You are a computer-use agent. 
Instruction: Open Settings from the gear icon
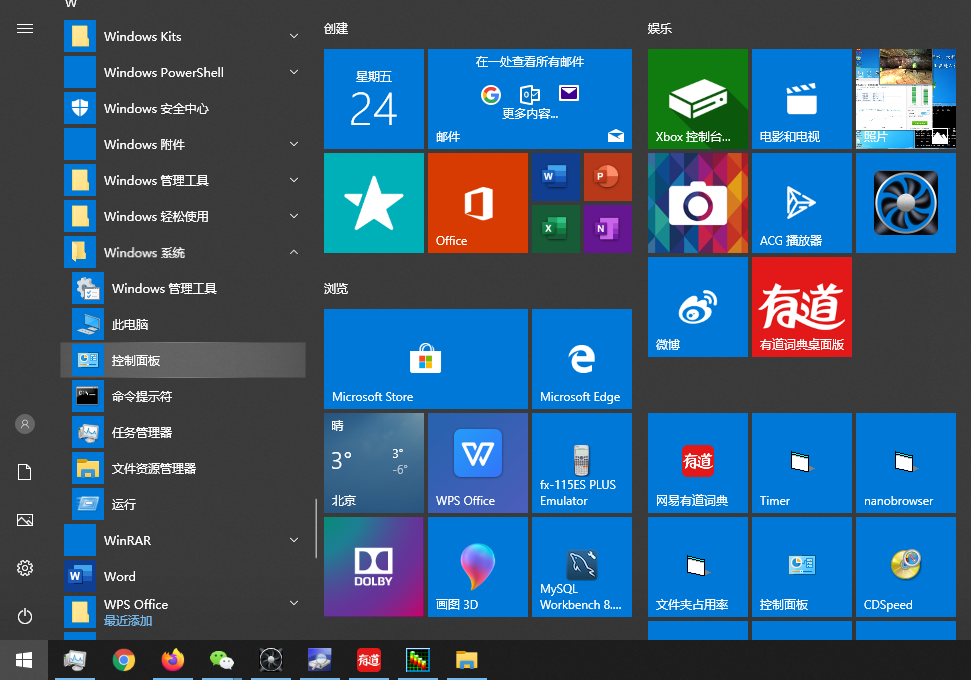[x=25, y=568]
